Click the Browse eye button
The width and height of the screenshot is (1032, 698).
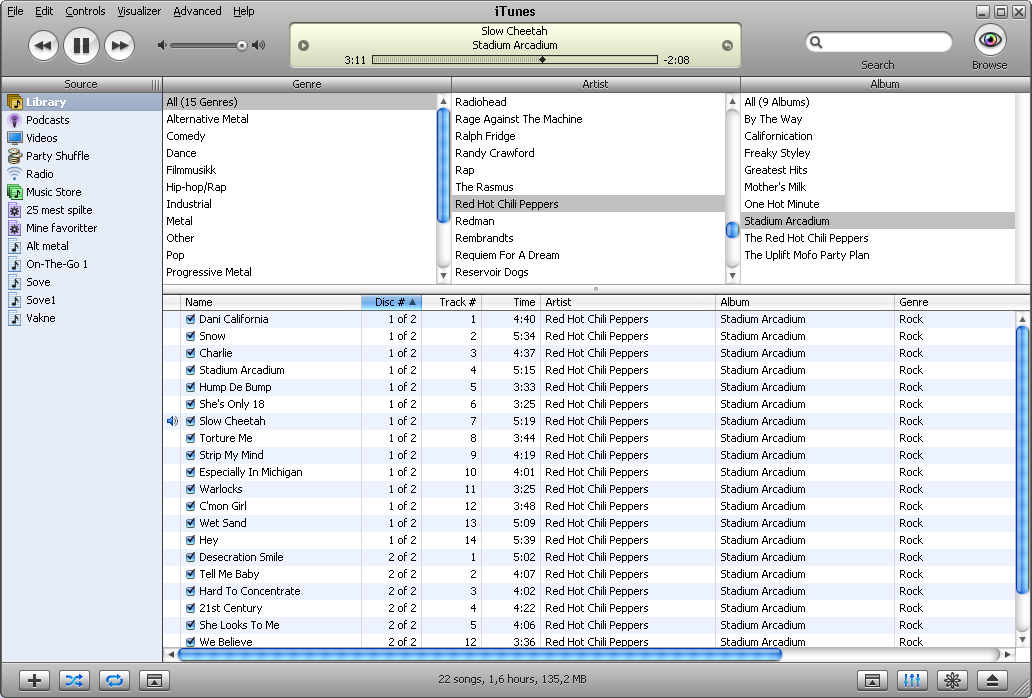click(990, 40)
